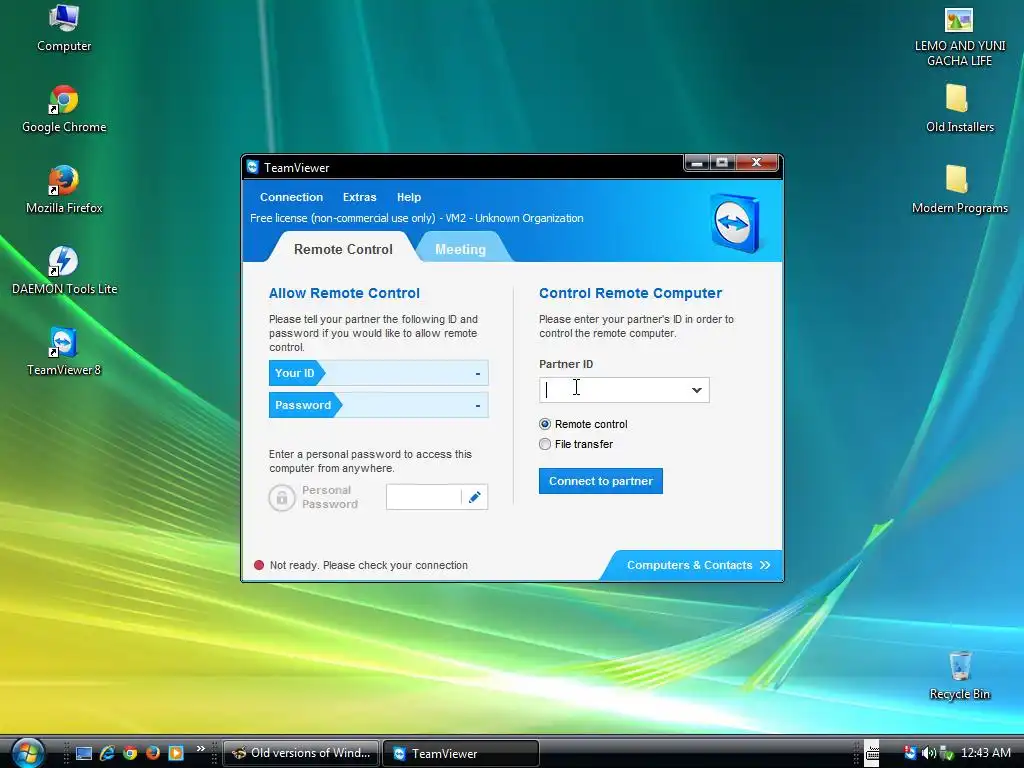Open Windows Media Player from Quick Launch
This screenshot has width=1024, height=768.
[x=176, y=753]
